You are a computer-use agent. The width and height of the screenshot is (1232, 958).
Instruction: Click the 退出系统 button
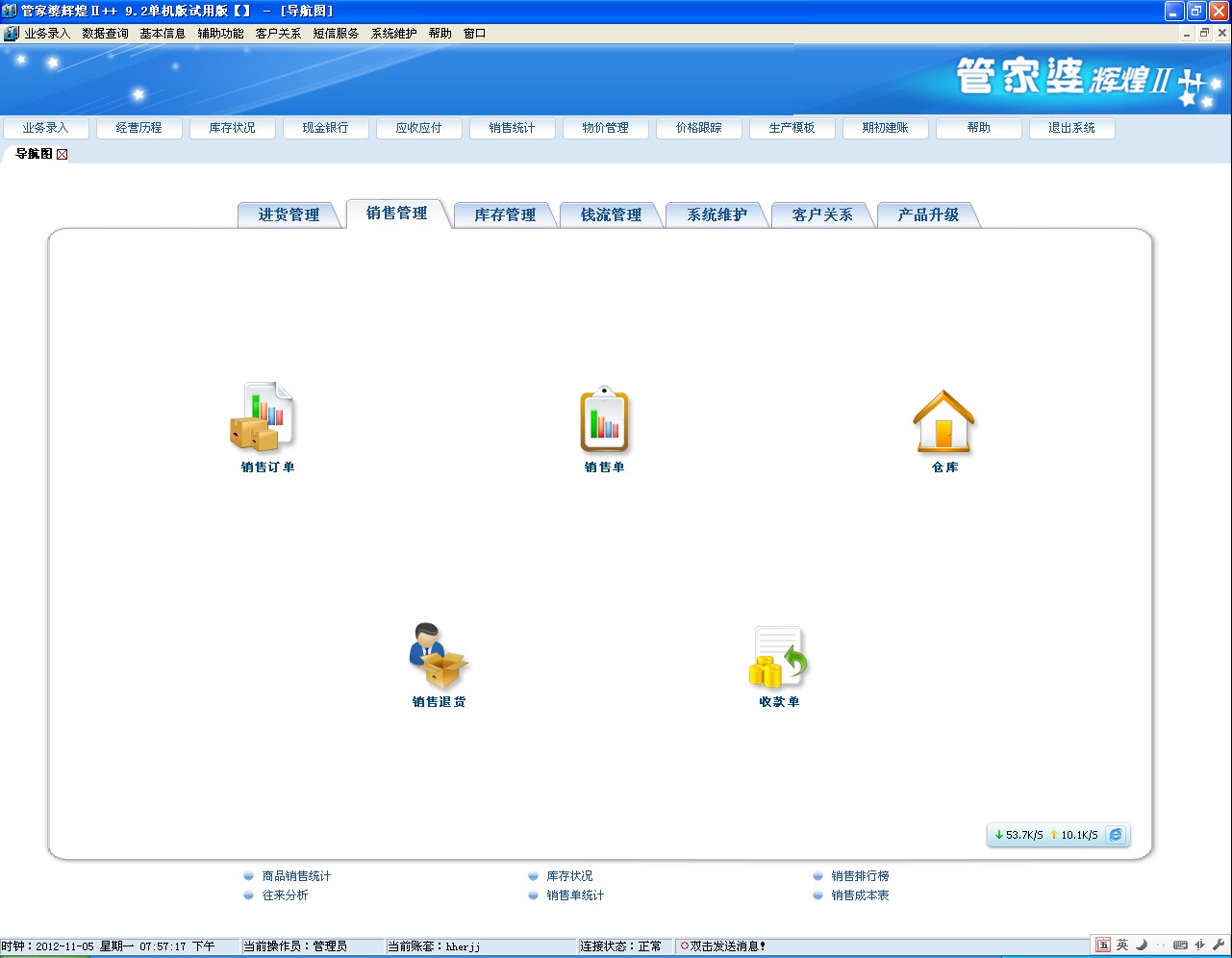click(x=1071, y=127)
